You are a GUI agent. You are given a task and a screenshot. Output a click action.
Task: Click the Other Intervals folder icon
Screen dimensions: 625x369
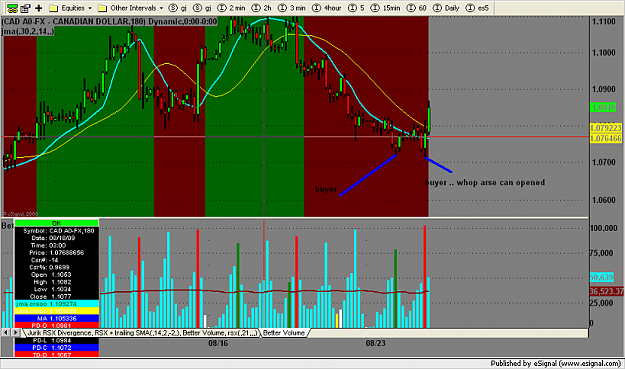102,8
